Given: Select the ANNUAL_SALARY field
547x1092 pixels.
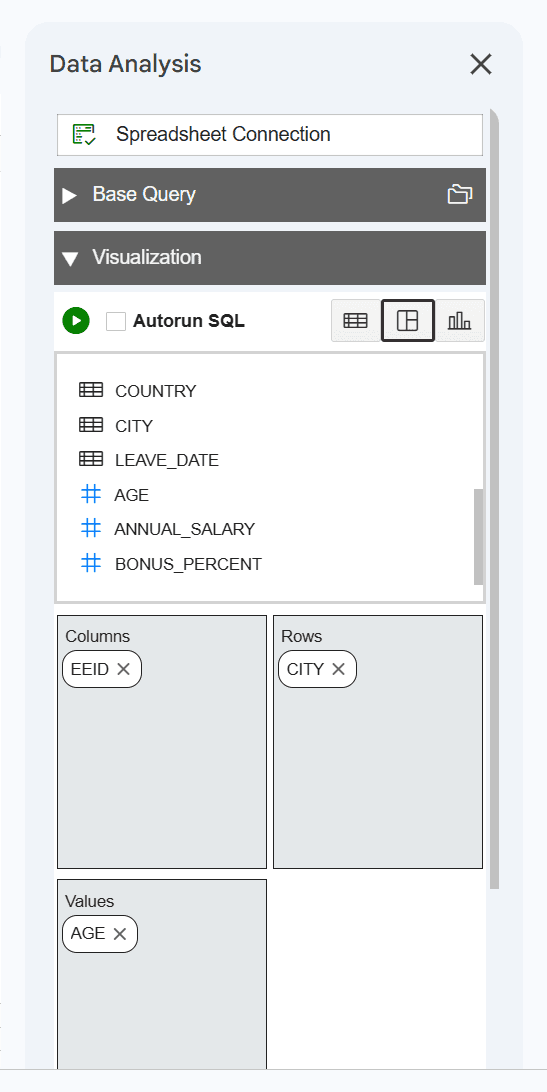Looking at the screenshot, I should point(185,529).
